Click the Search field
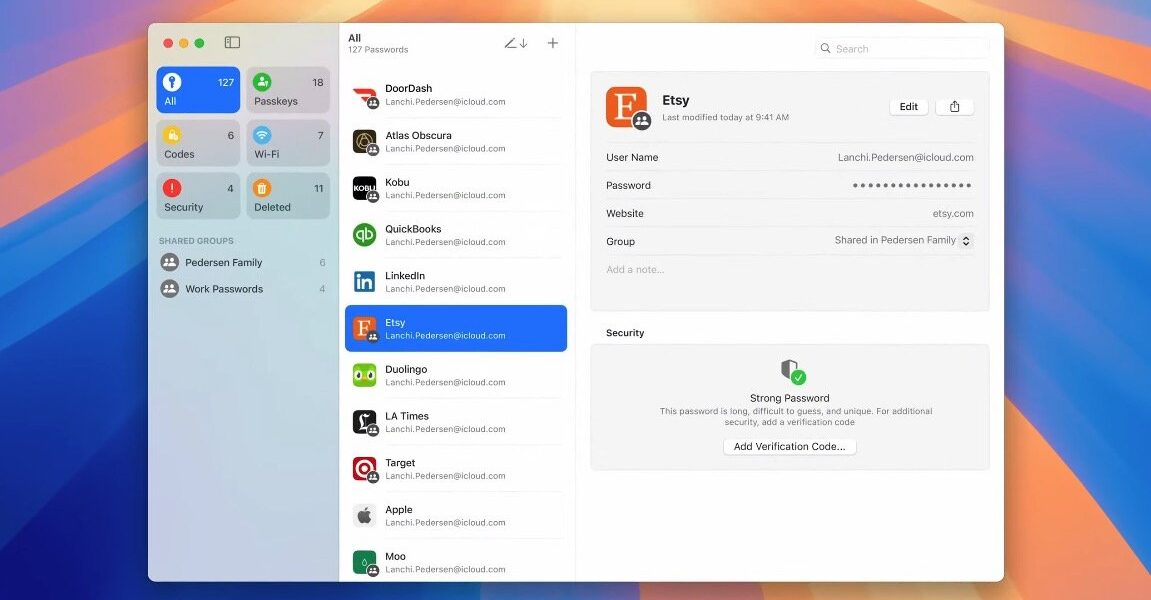The height and width of the screenshot is (600, 1151). 900,48
